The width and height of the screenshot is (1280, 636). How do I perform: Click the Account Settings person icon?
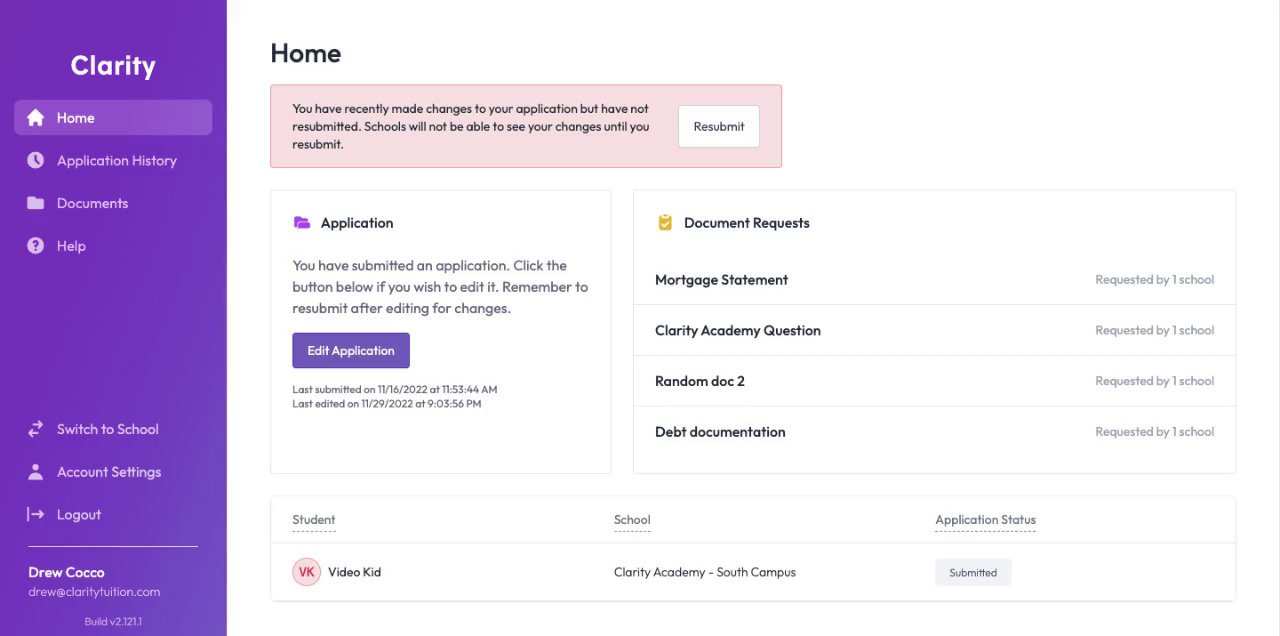36,472
